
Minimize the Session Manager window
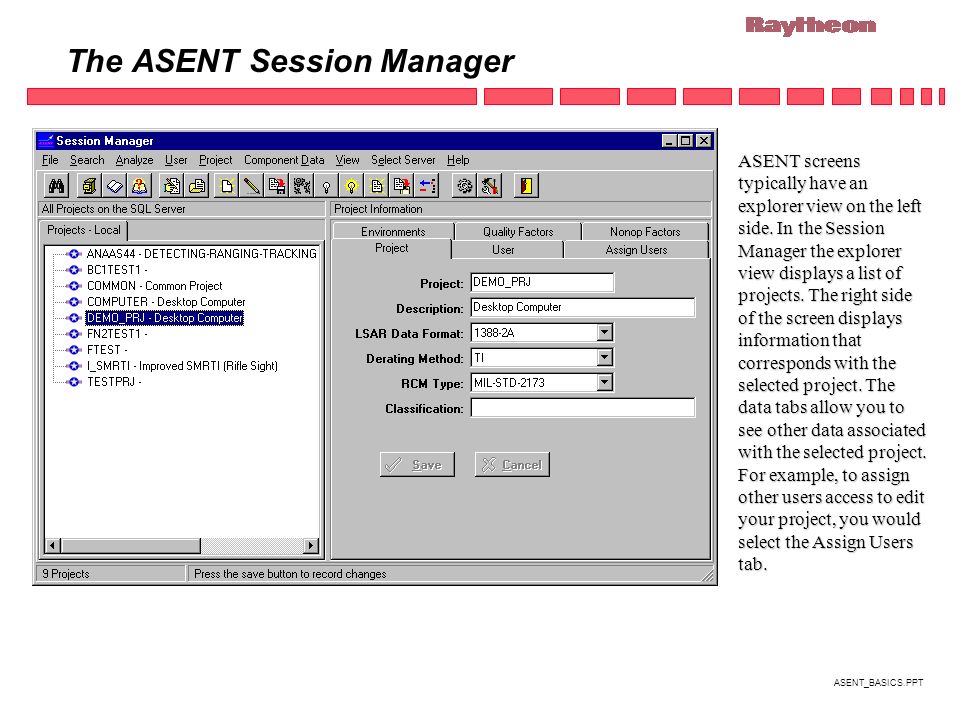(x=670, y=141)
